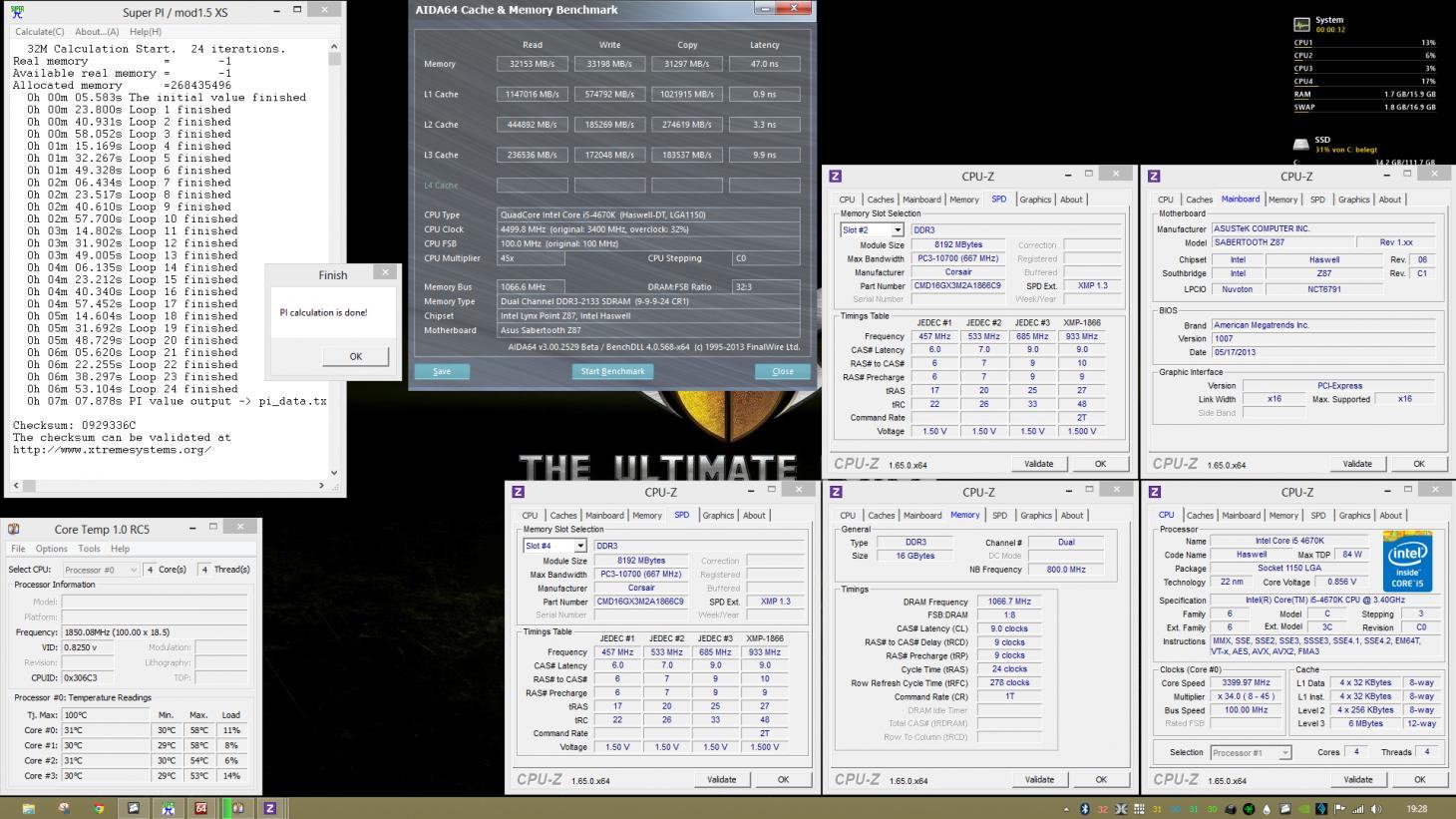
Task: Open File Explorer from the taskbar
Action: click(28, 808)
